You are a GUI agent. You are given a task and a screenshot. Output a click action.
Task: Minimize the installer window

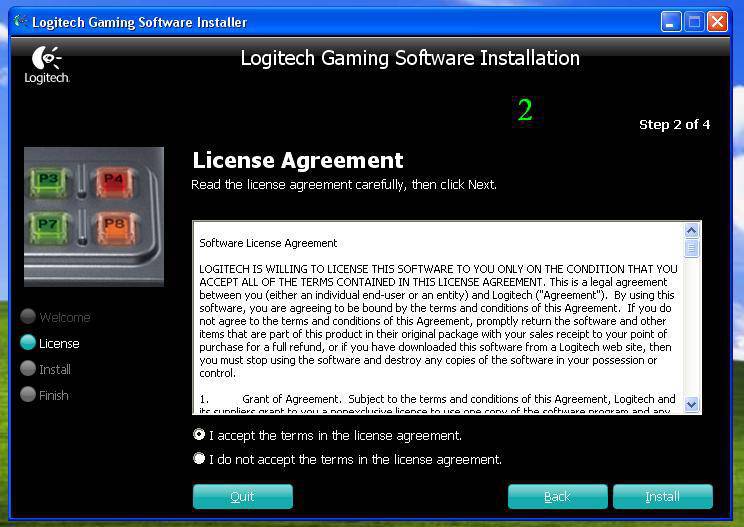coord(671,22)
